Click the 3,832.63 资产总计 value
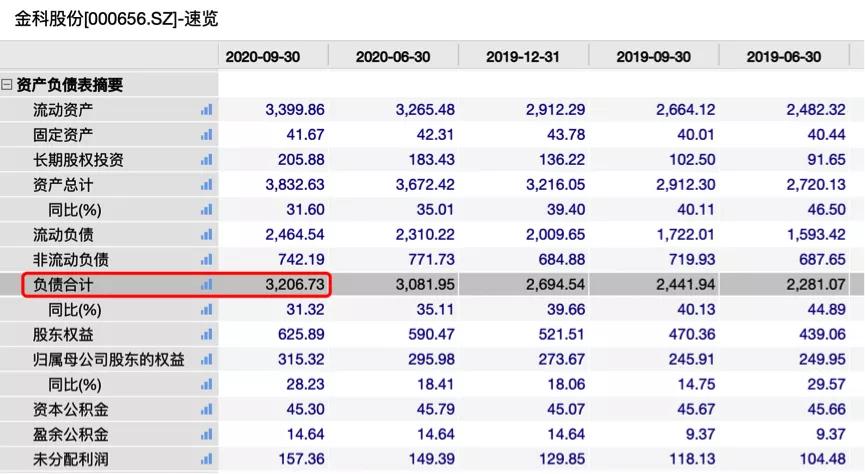Viewport: 865px width, 474px height. pos(295,185)
